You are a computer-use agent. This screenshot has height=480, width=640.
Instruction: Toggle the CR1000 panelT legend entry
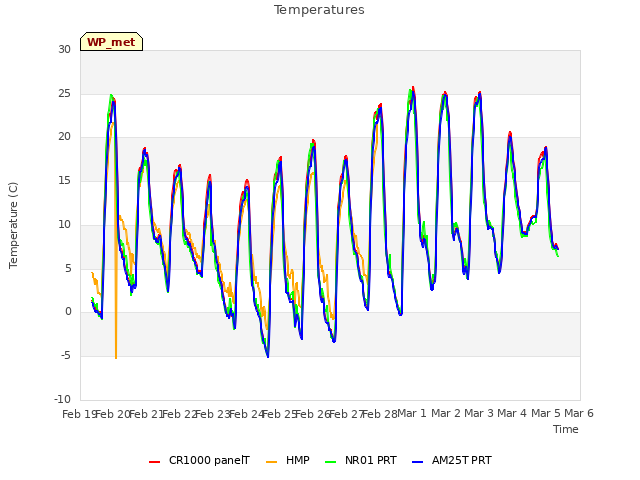click(x=199, y=461)
